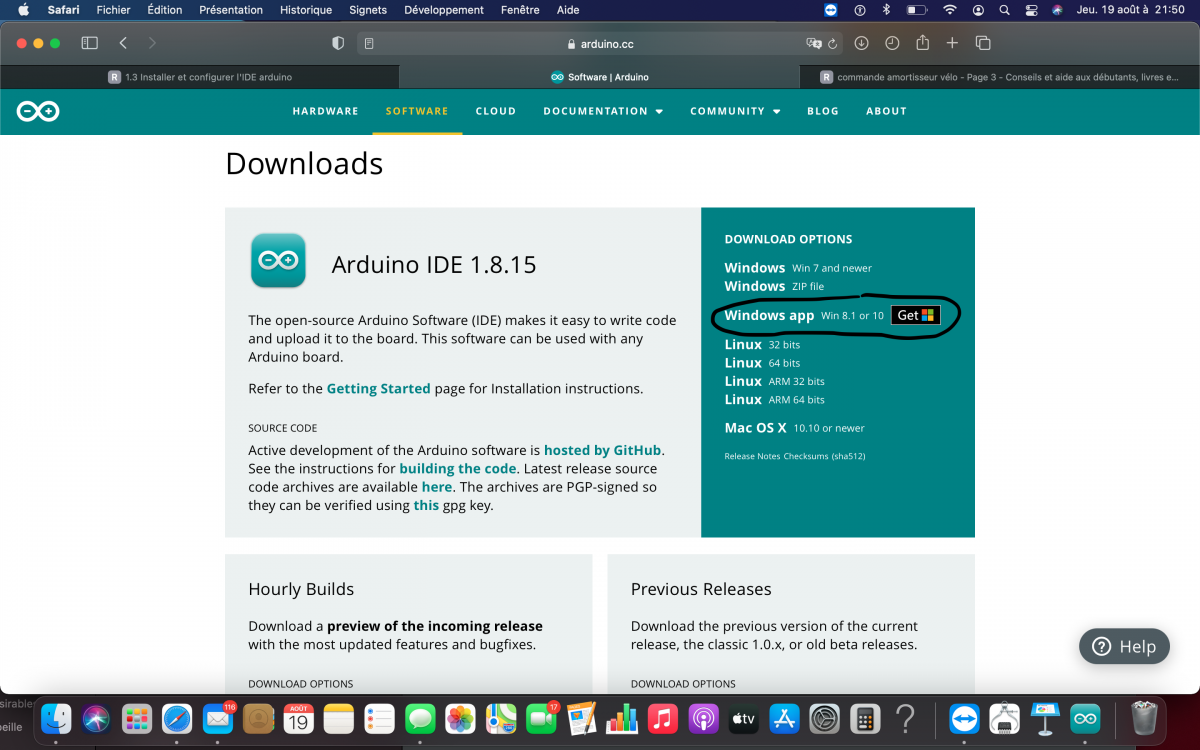This screenshot has height=750, width=1200.
Task: Download Windows 'Win 7 and newer' installer
Action: point(798,268)
